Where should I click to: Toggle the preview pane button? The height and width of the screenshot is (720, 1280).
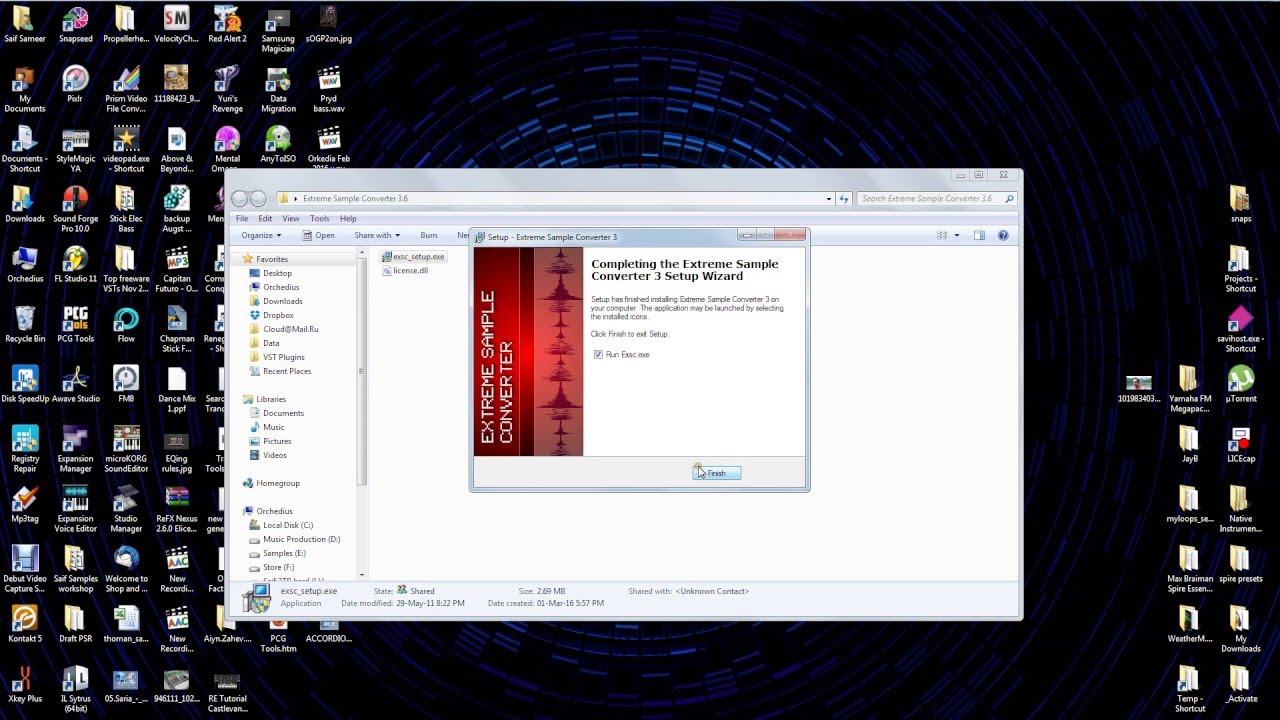pyautogui.click(x=979, y=235)
